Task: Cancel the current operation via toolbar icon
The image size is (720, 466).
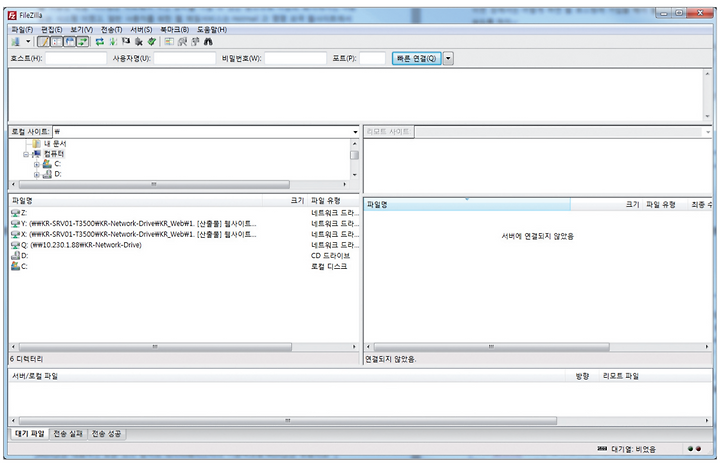Action: pos(126,42)
